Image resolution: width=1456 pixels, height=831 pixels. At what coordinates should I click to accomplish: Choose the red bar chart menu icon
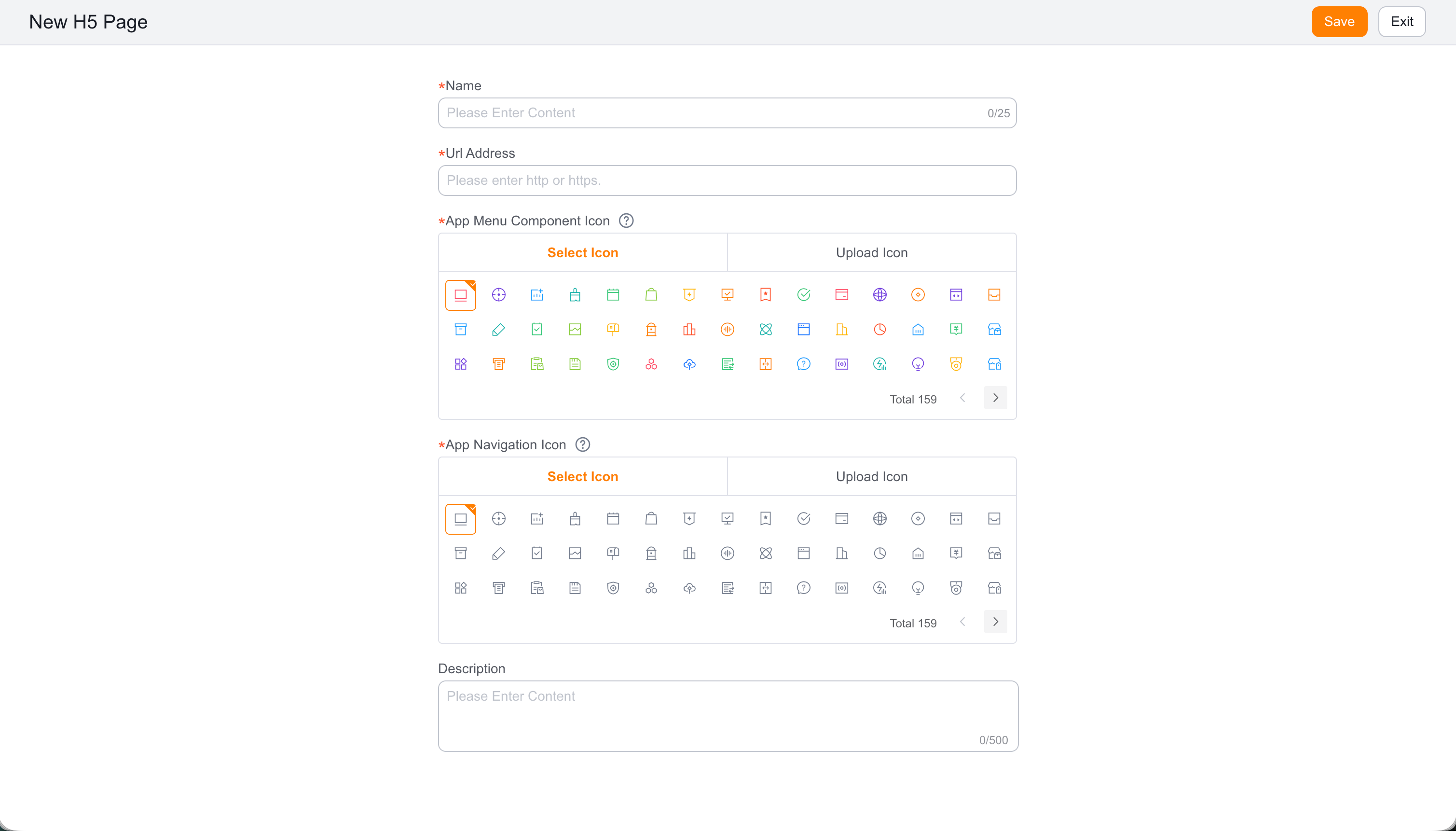coord(689,329)
